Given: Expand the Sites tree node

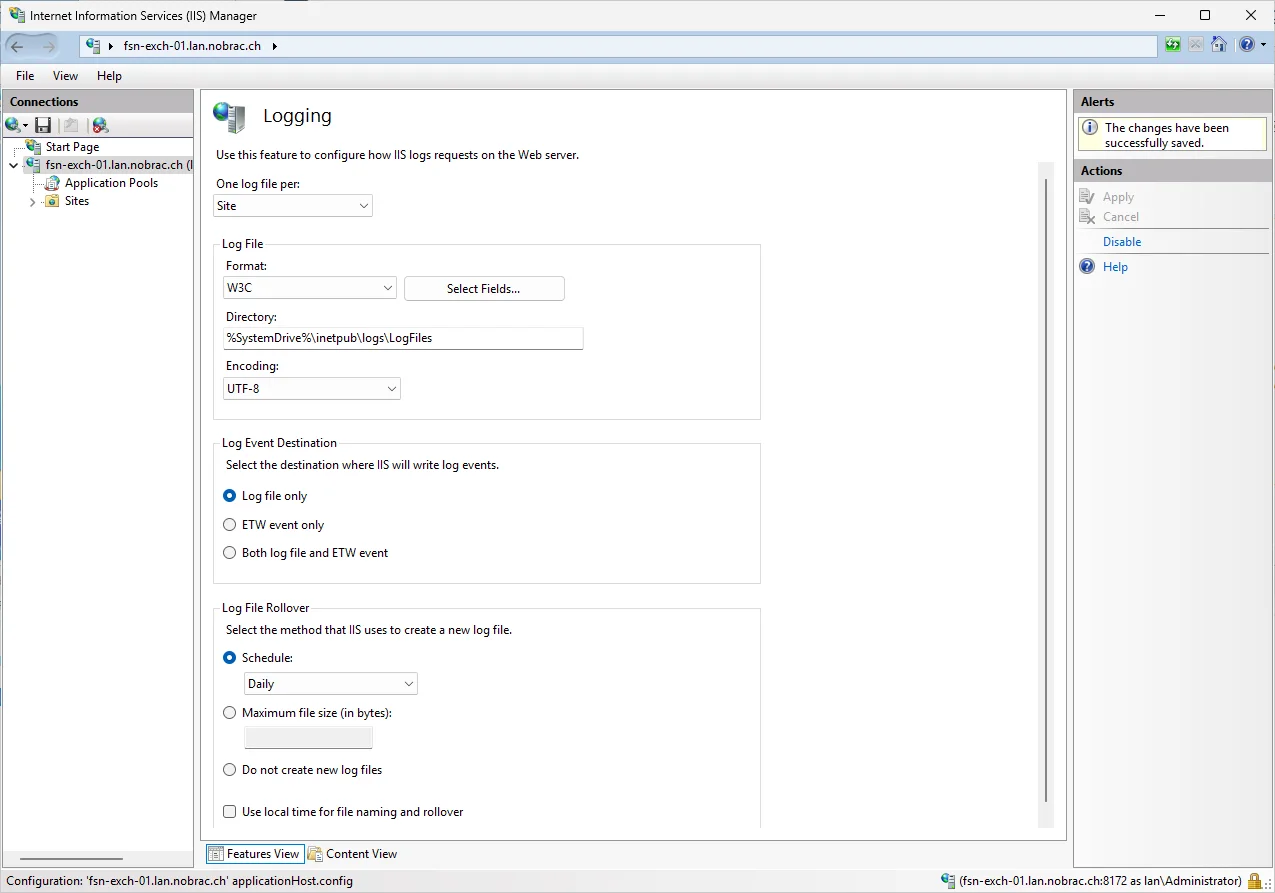Looking at the screenshot, I should [x=33, y=202].
